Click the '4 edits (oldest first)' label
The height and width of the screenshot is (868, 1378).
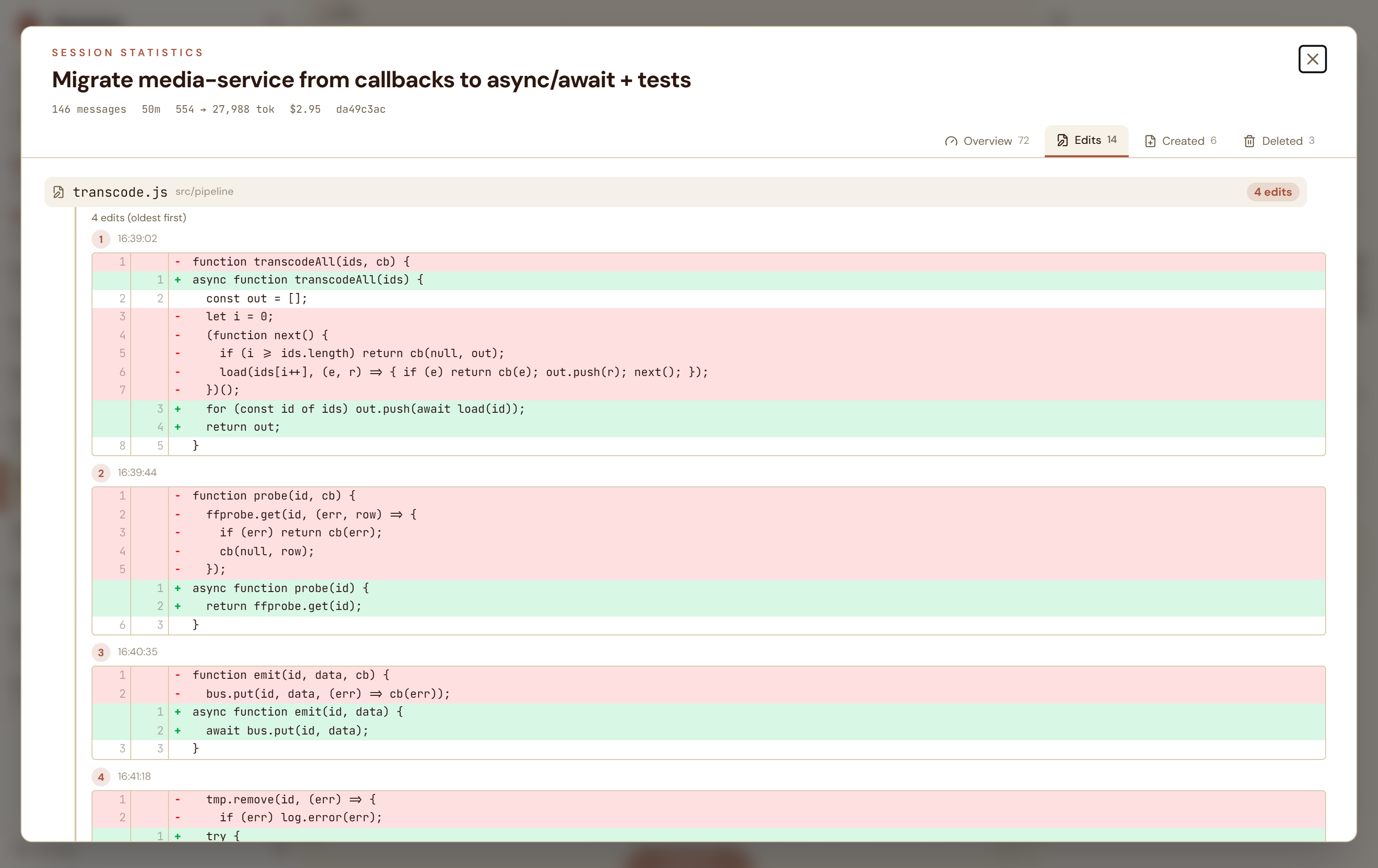(139, 217)
